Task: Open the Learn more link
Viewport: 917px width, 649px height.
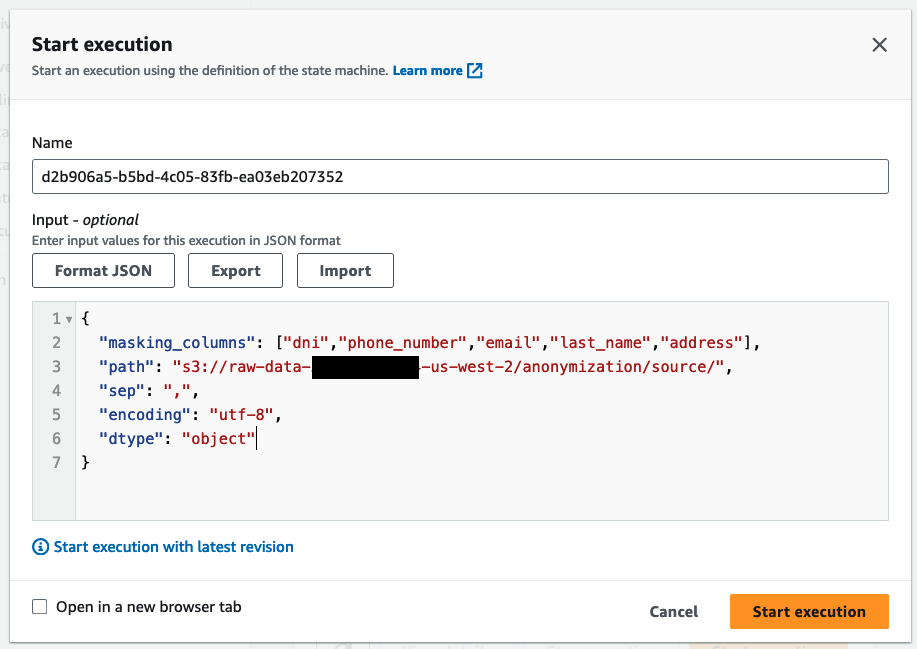Action: (427, 71)
